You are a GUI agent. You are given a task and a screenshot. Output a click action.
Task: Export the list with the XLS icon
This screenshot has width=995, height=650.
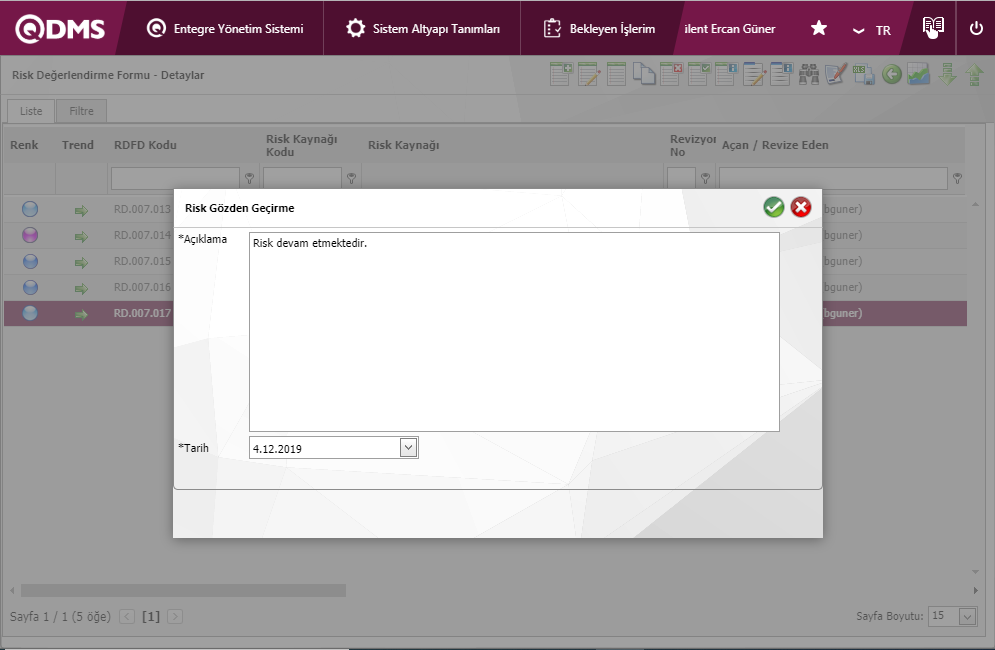click(x=864, y=75)
